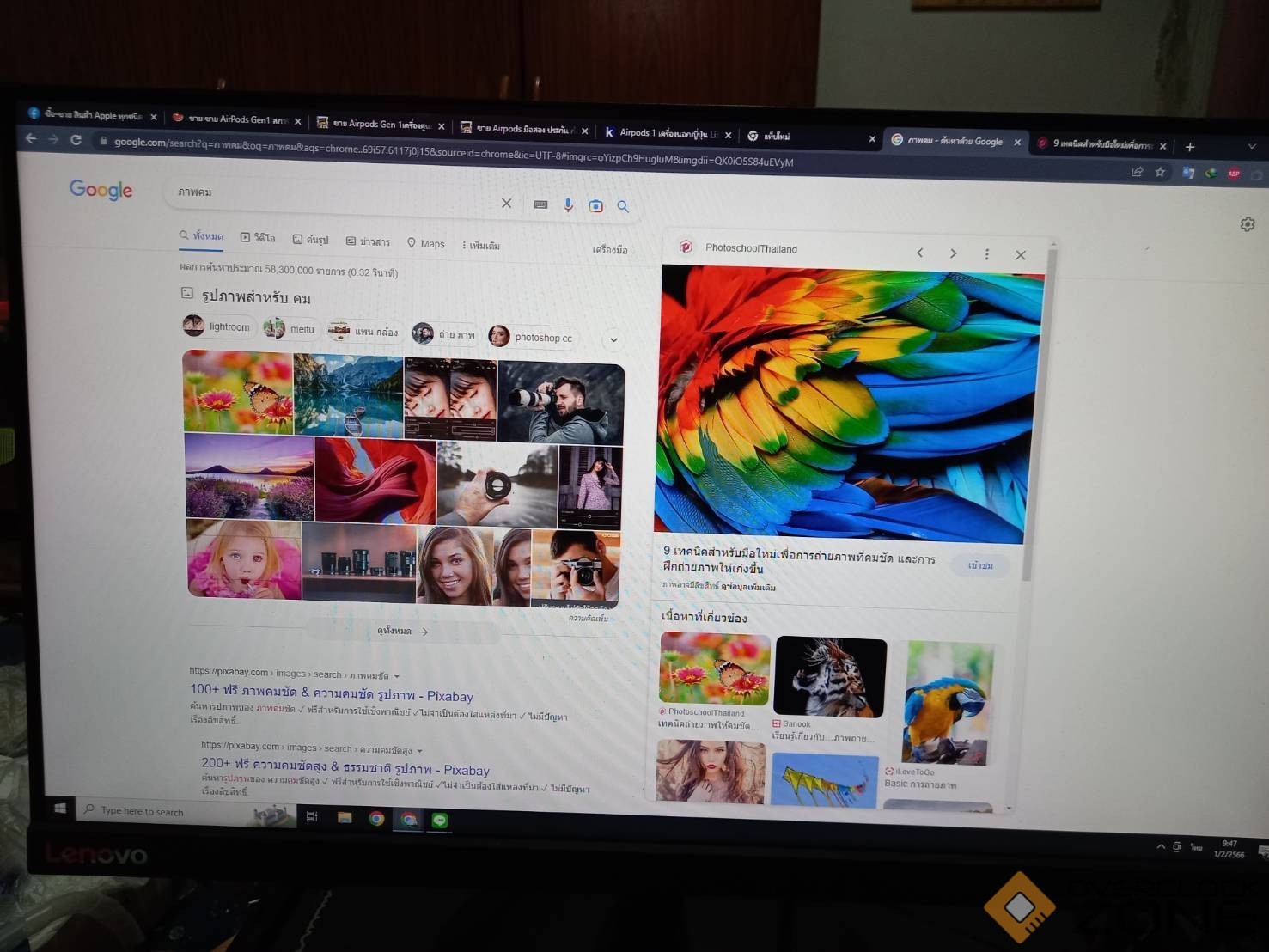
Task: Click the Google logo
Action: point(101,190)
